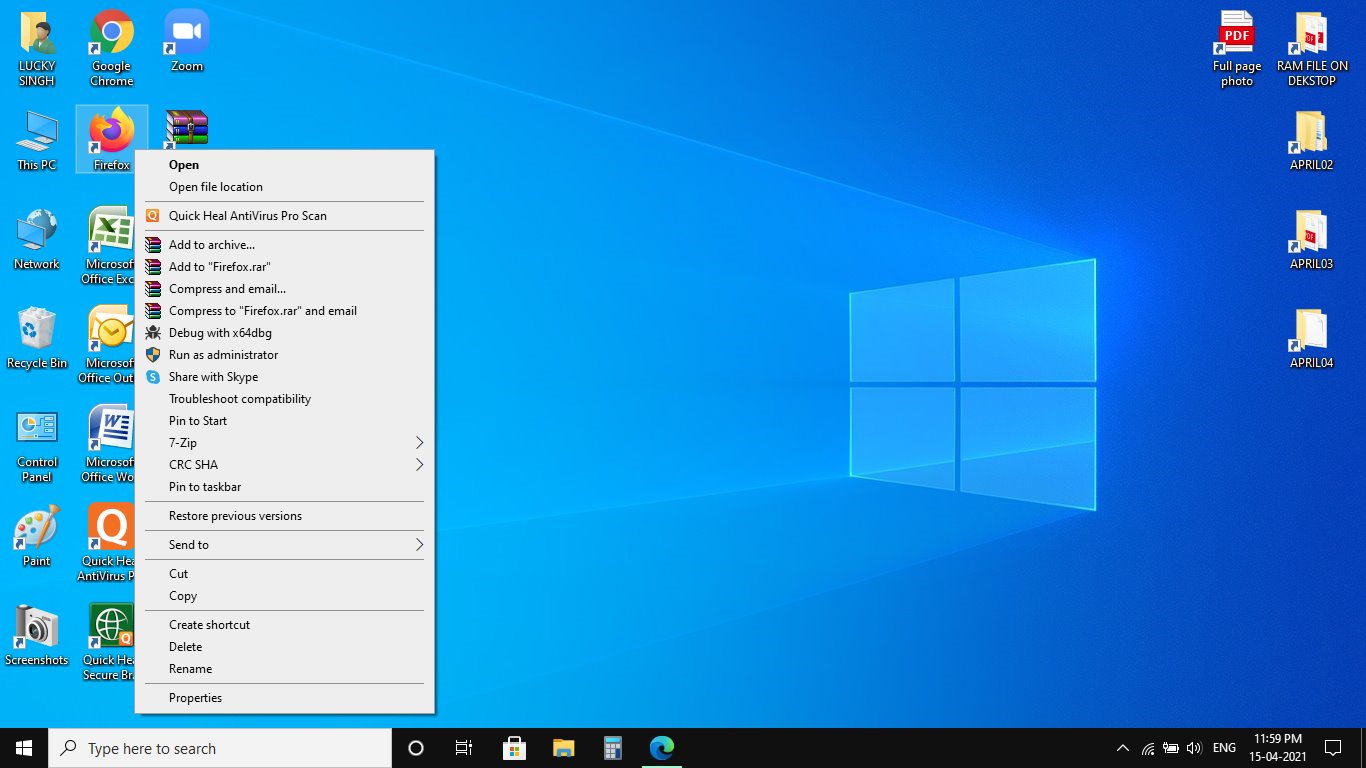Screen dimensions: 1366x768
Task: Open Calculator from the taskbar
Action: point(612,748)
